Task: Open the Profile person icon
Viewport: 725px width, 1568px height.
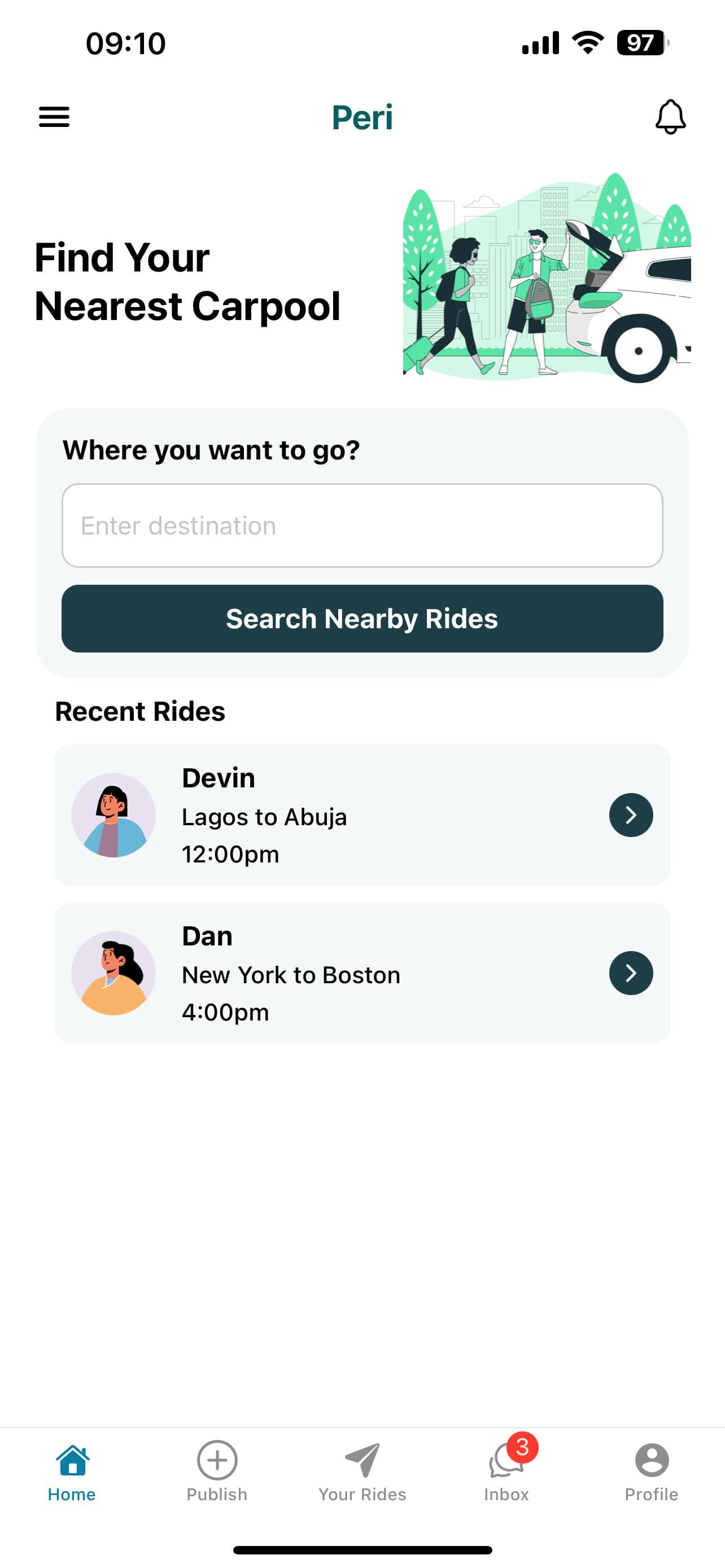Action: point(652,1460)
